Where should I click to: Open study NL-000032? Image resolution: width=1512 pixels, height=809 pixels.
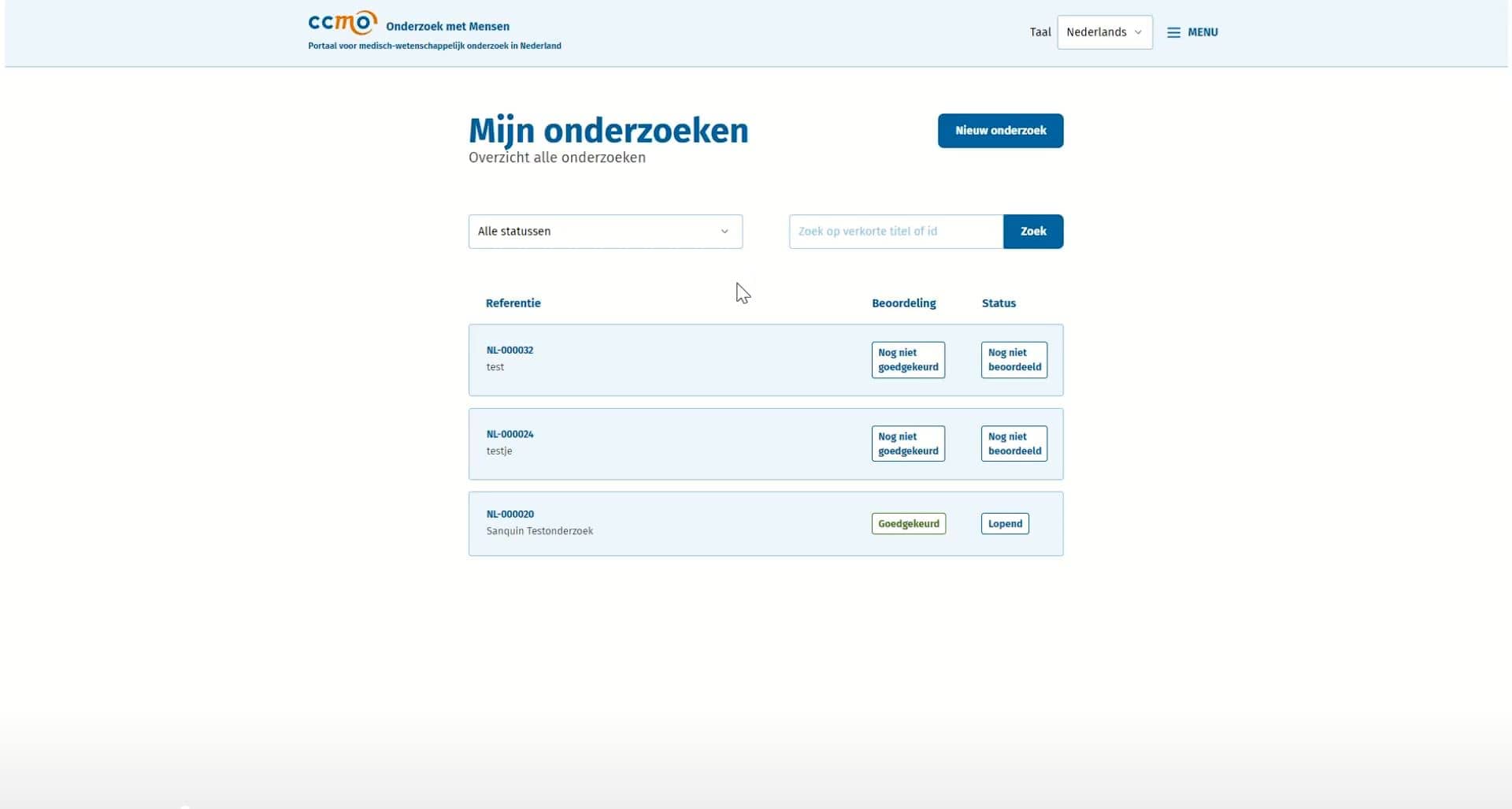click(x=510, y=351)
